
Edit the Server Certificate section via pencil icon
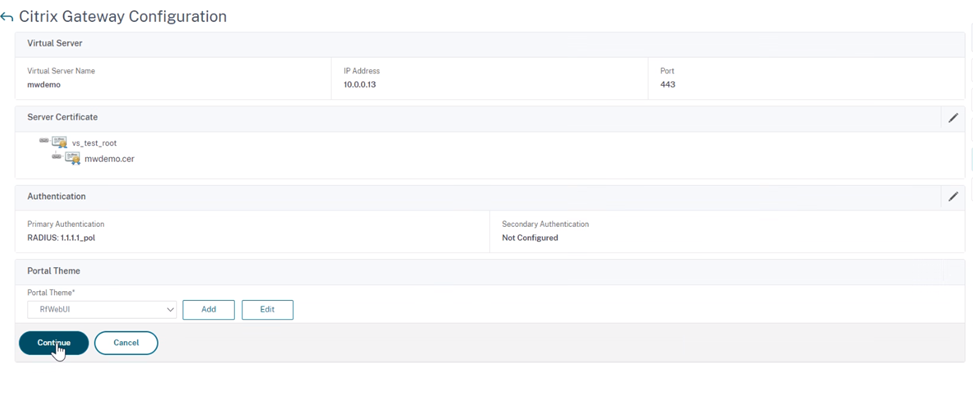point(953,117)
